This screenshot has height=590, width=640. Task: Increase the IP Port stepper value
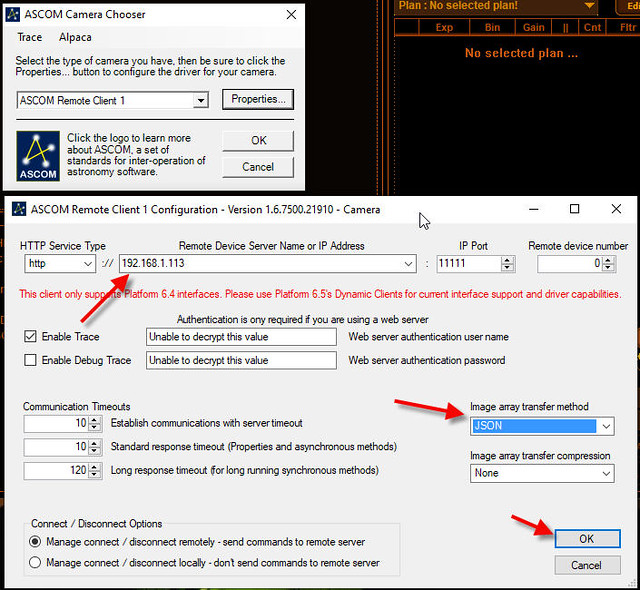[x=507, y=260]
